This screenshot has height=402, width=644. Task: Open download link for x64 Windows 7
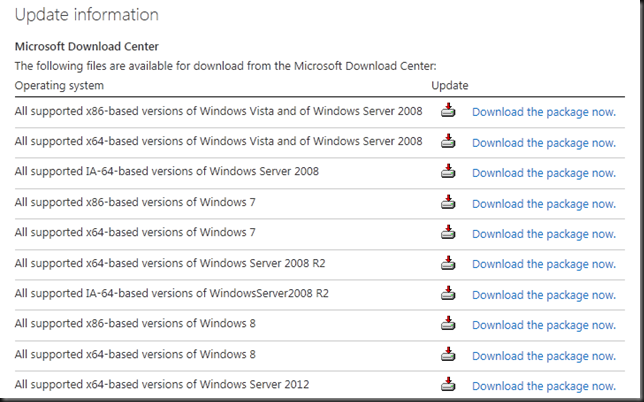[x=544, y=234]
